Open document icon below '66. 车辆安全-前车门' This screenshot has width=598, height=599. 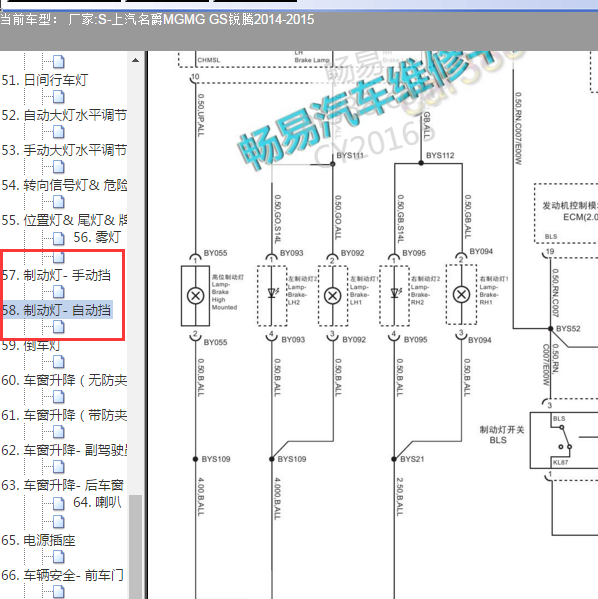coord(58,592)
